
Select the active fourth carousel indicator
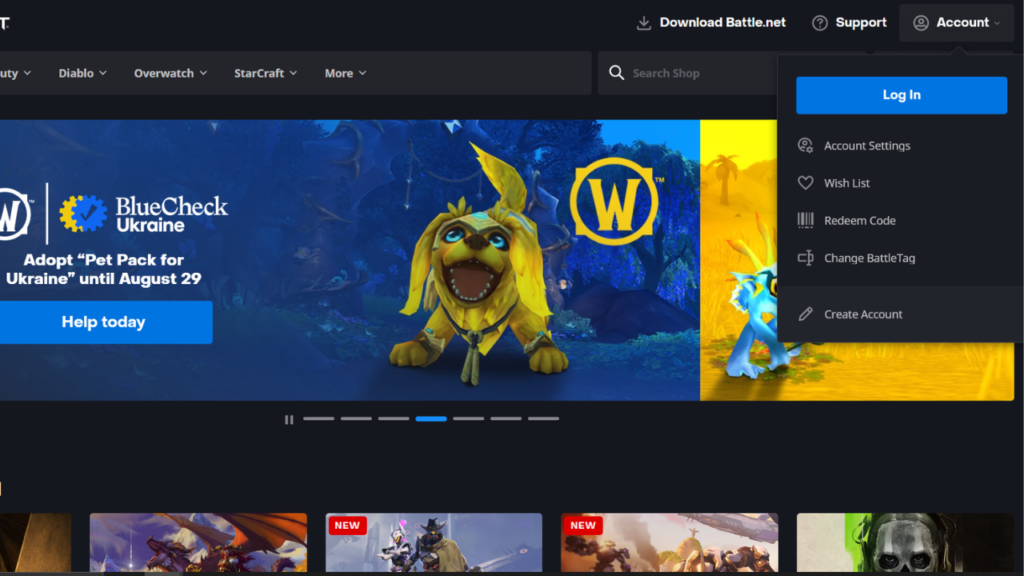point(431,419)
